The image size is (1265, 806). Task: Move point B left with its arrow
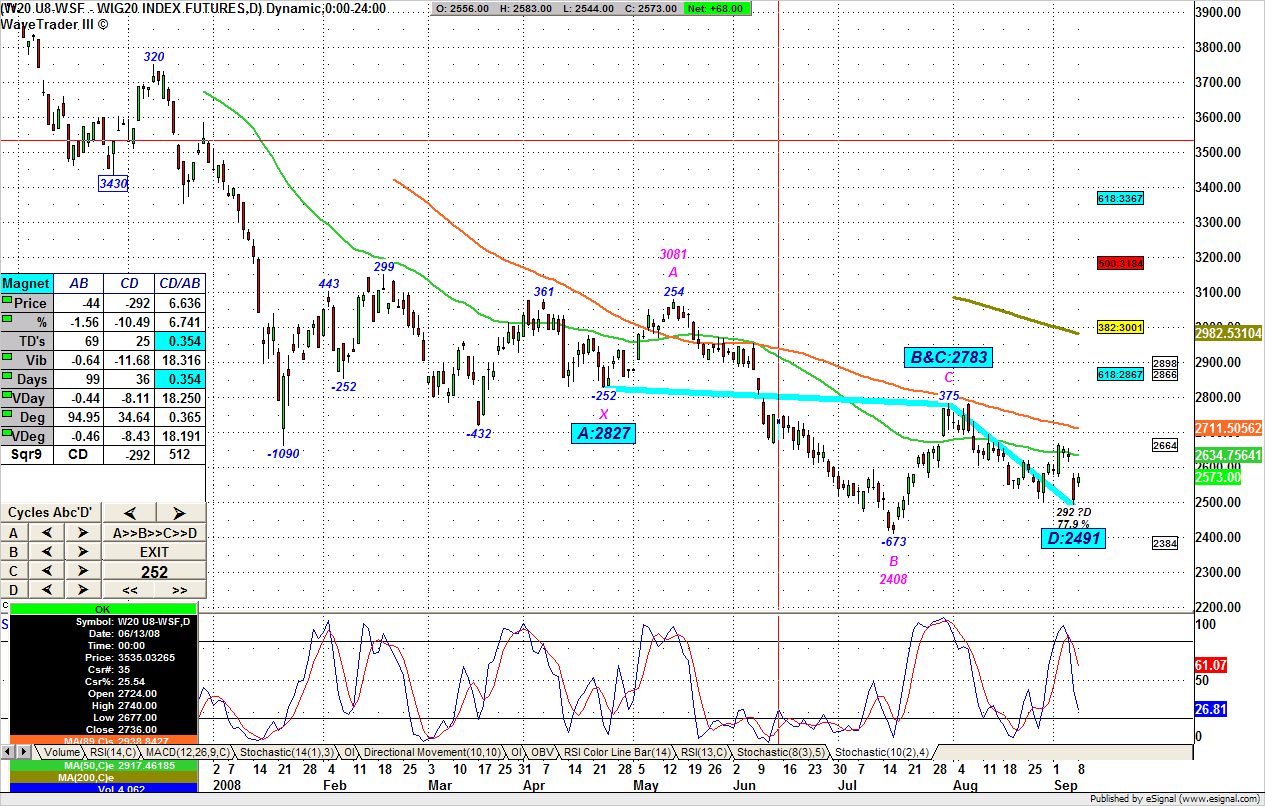[x=47, y=551]
